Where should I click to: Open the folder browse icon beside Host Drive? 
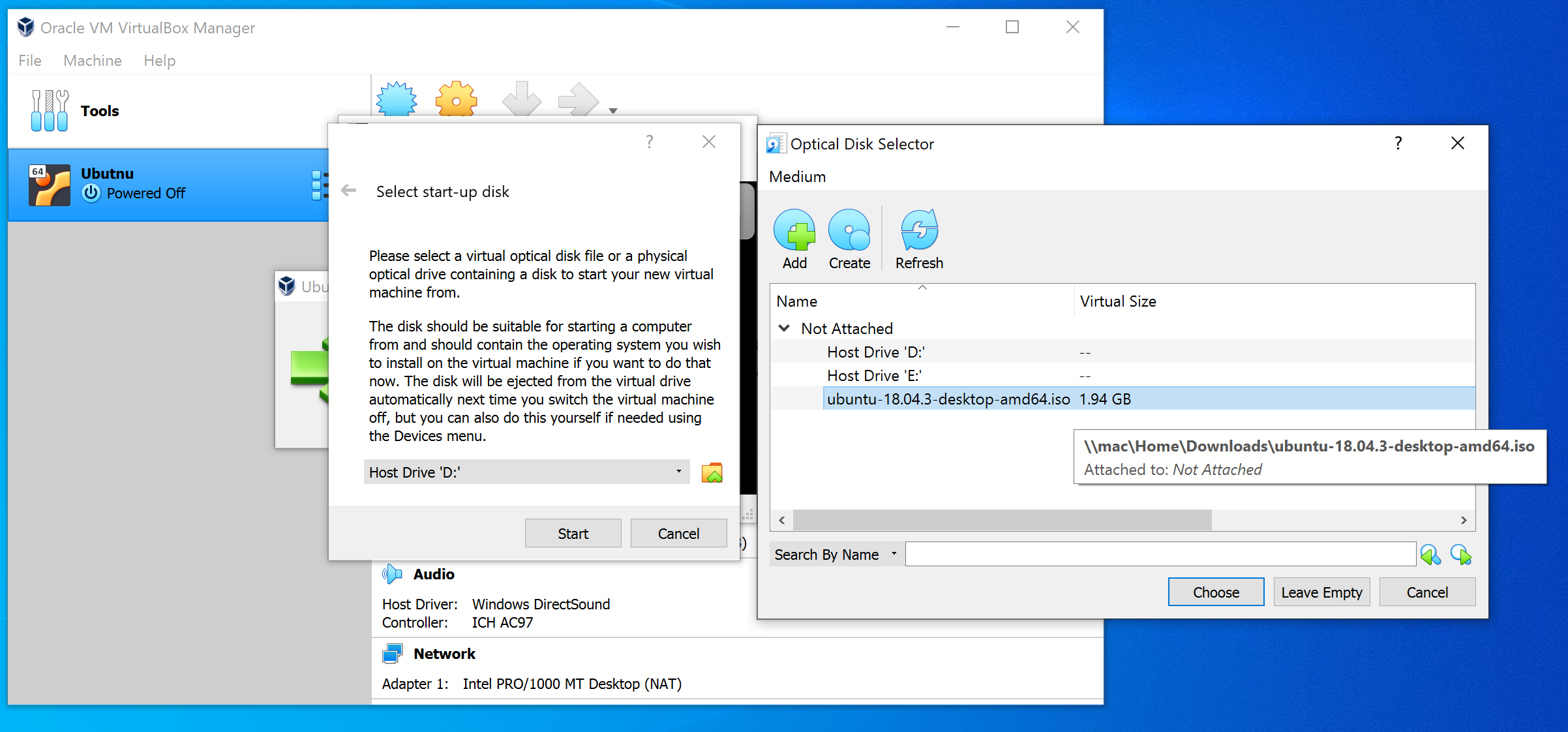712,472
